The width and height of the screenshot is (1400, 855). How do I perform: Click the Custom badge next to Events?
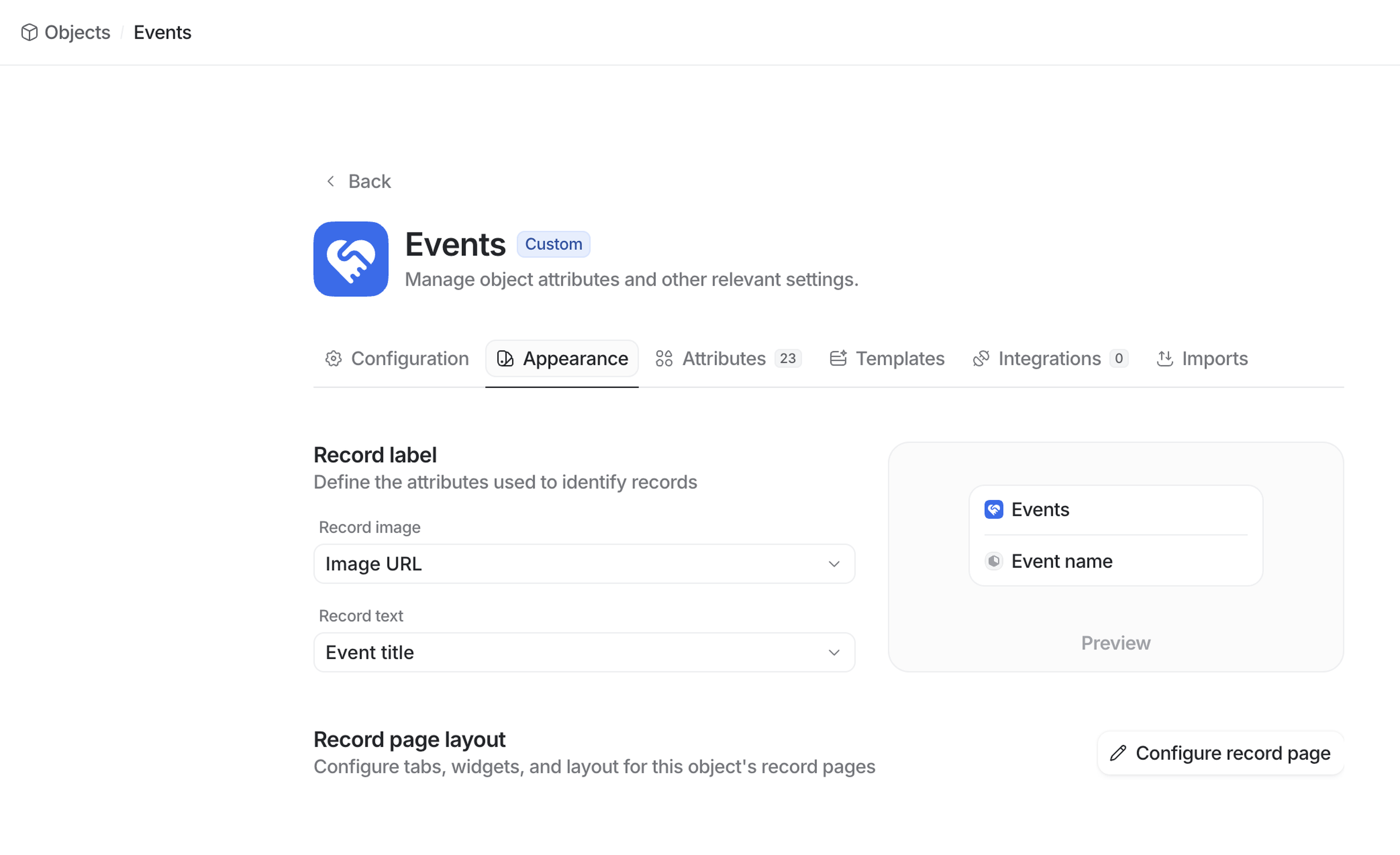[x=553, y=244]
